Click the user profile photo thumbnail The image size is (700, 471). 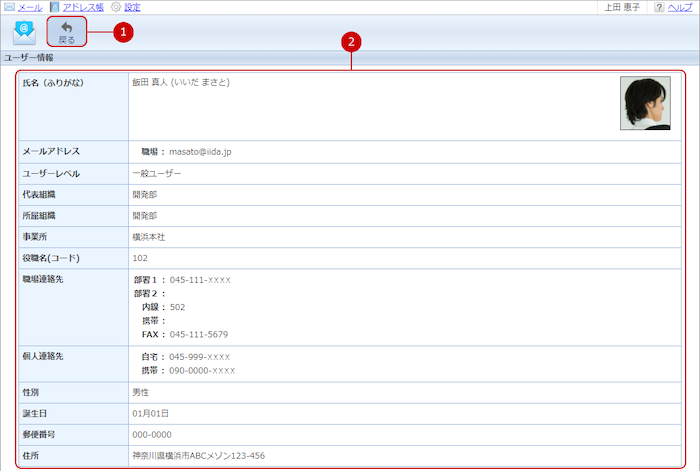pyautogui.click(x=645, y=104)
